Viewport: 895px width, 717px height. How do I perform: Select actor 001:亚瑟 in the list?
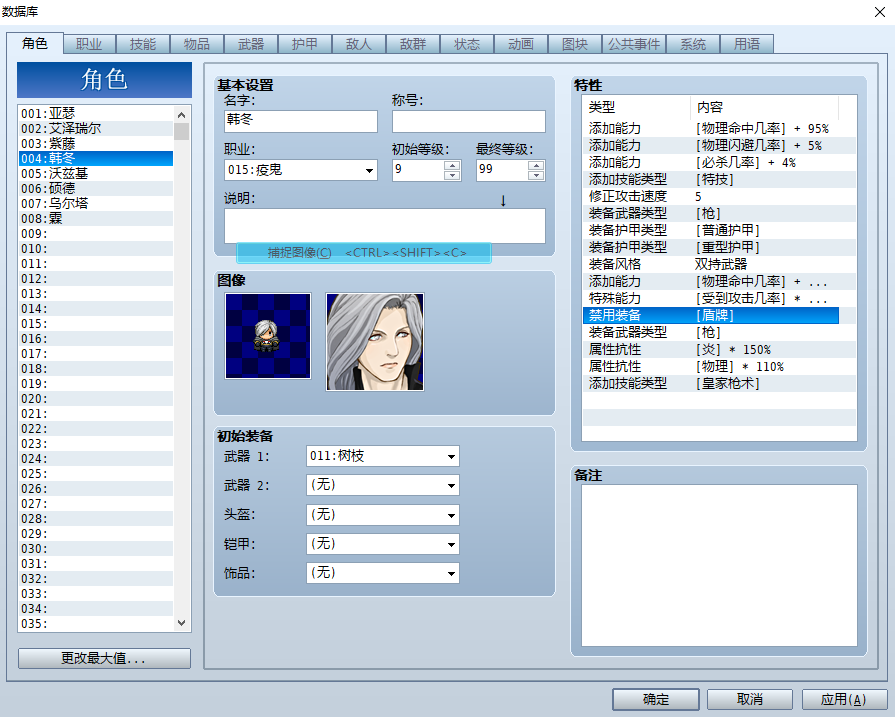coord(96,113)
